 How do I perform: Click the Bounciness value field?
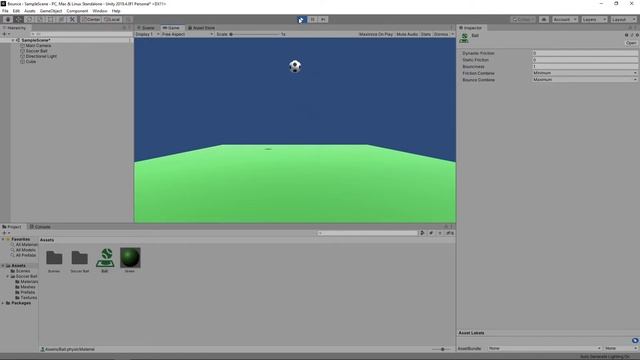pos(584,66)
